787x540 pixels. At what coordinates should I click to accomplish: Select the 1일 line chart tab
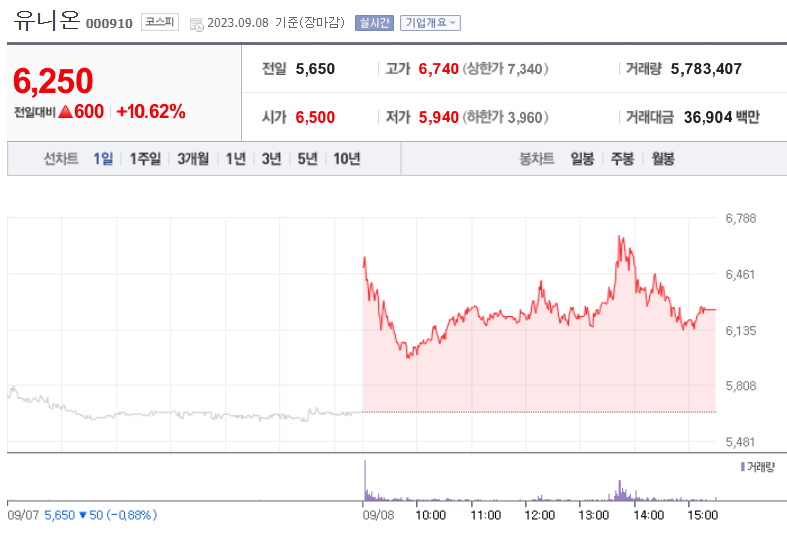point(103,159)
